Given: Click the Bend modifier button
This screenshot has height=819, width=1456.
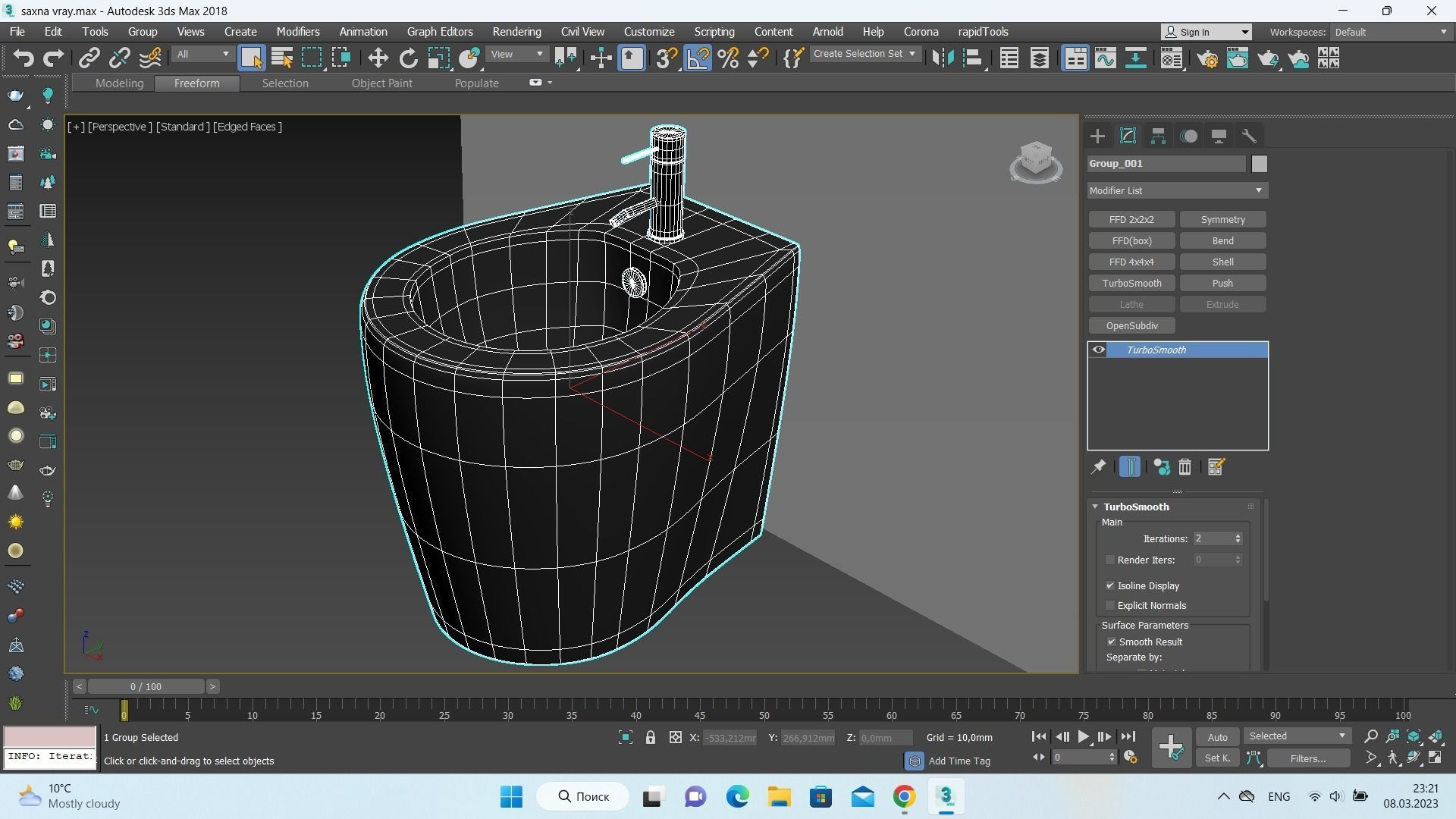Looking at the screenshot, I should pyautogui.click(x=1222, y=241).
